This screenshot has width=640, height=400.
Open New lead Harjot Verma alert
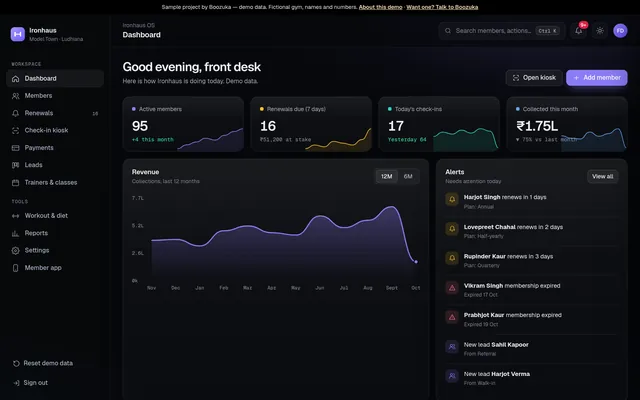click(531, 378)
